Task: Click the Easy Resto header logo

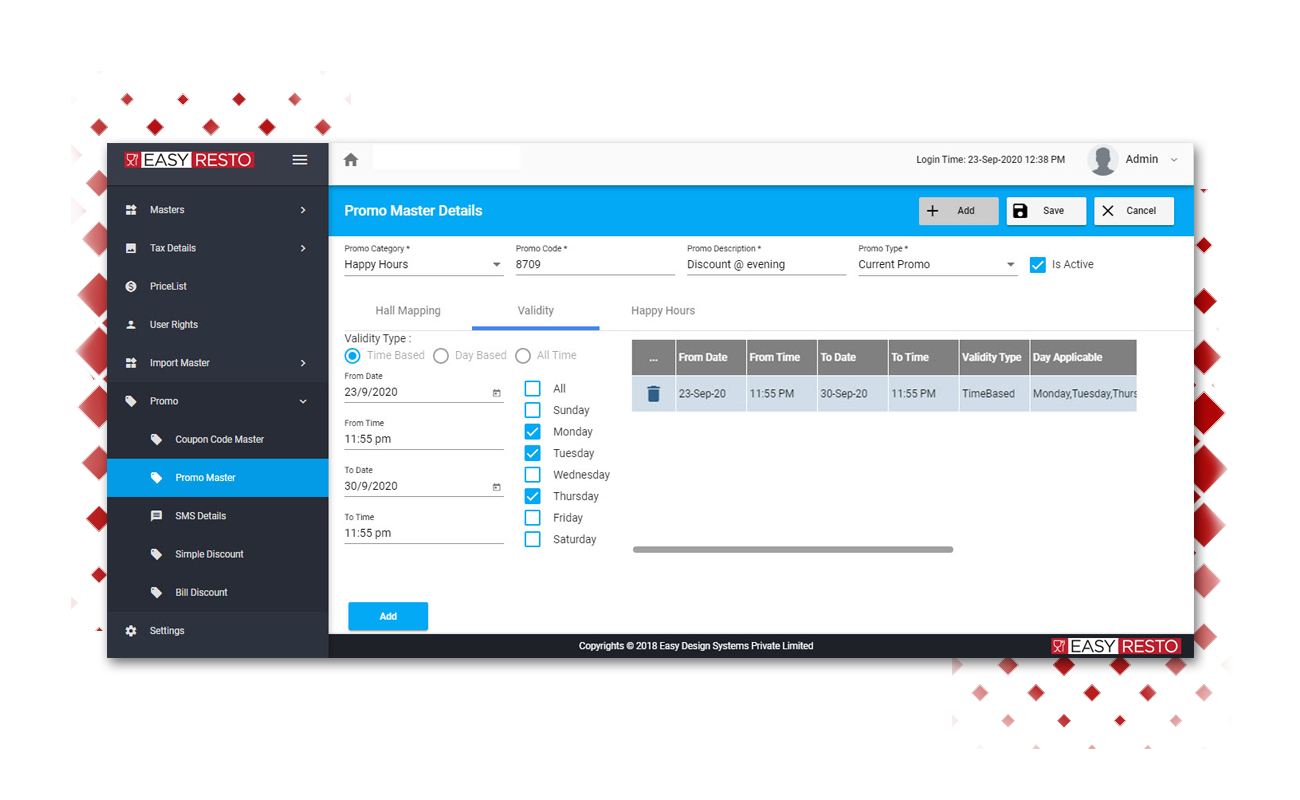Action: [189, 160]
